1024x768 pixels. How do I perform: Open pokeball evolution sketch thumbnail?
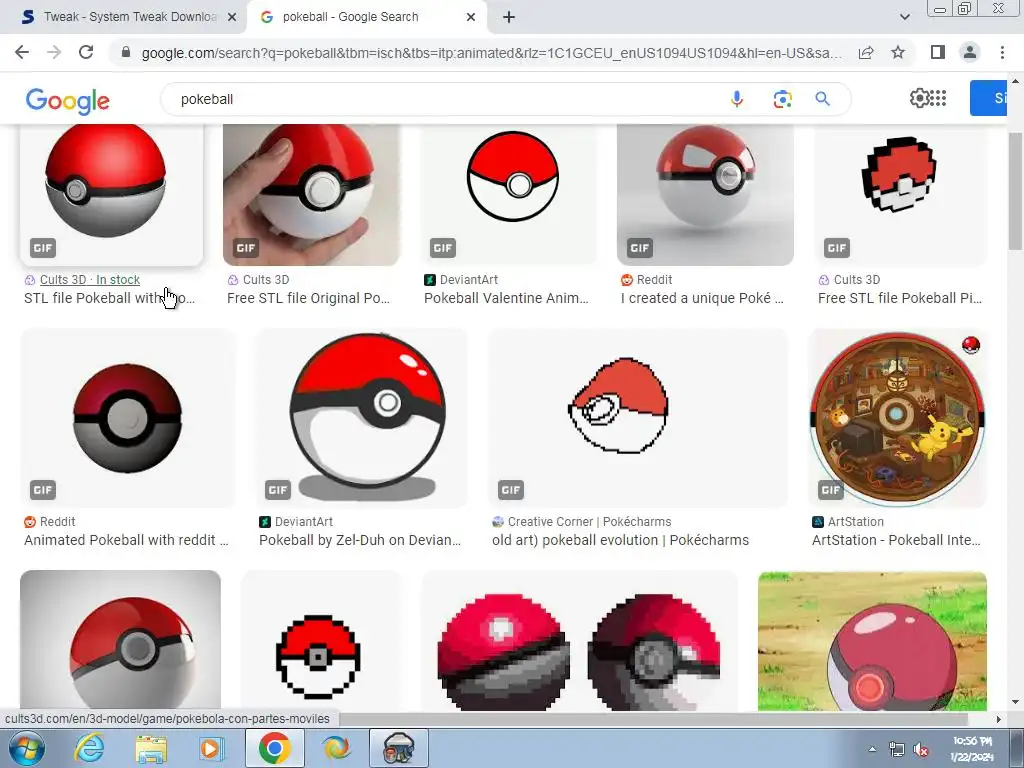(638, 418)
